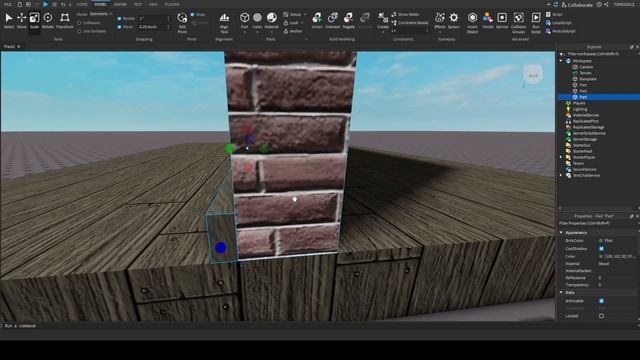Screen dimensions: 640x360
Task: Toggle the Move snapping checkbox
Action: click(x=119, y=27)
